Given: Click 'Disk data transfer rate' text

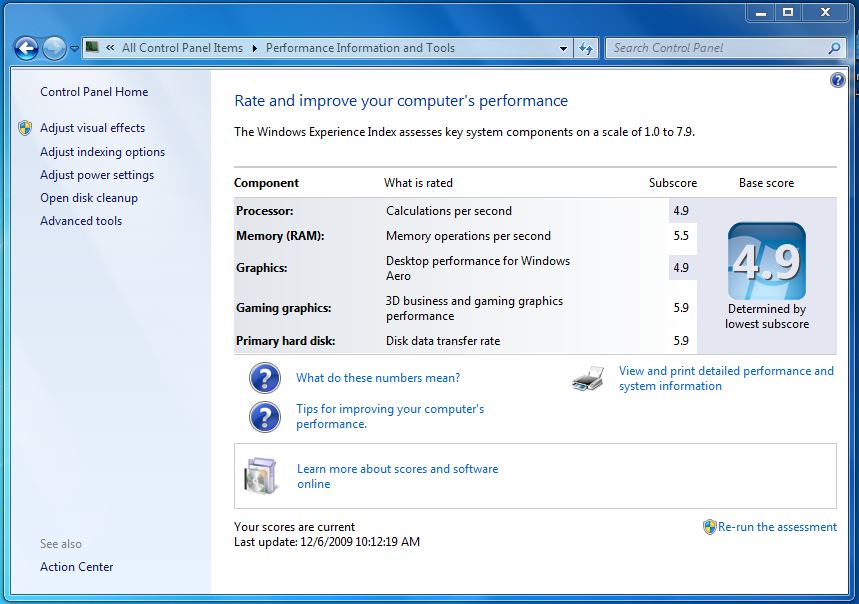Looking at the screenshot, I should [443, 341].
